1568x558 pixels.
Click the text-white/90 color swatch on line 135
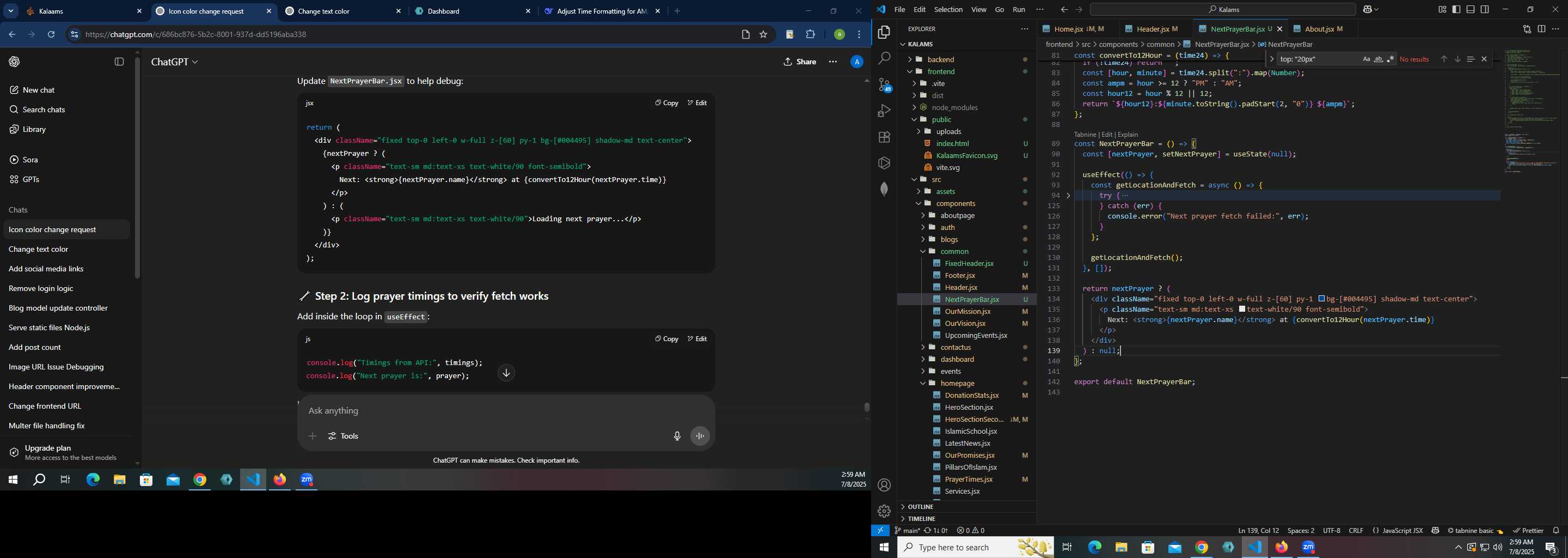click(1242, 310)
